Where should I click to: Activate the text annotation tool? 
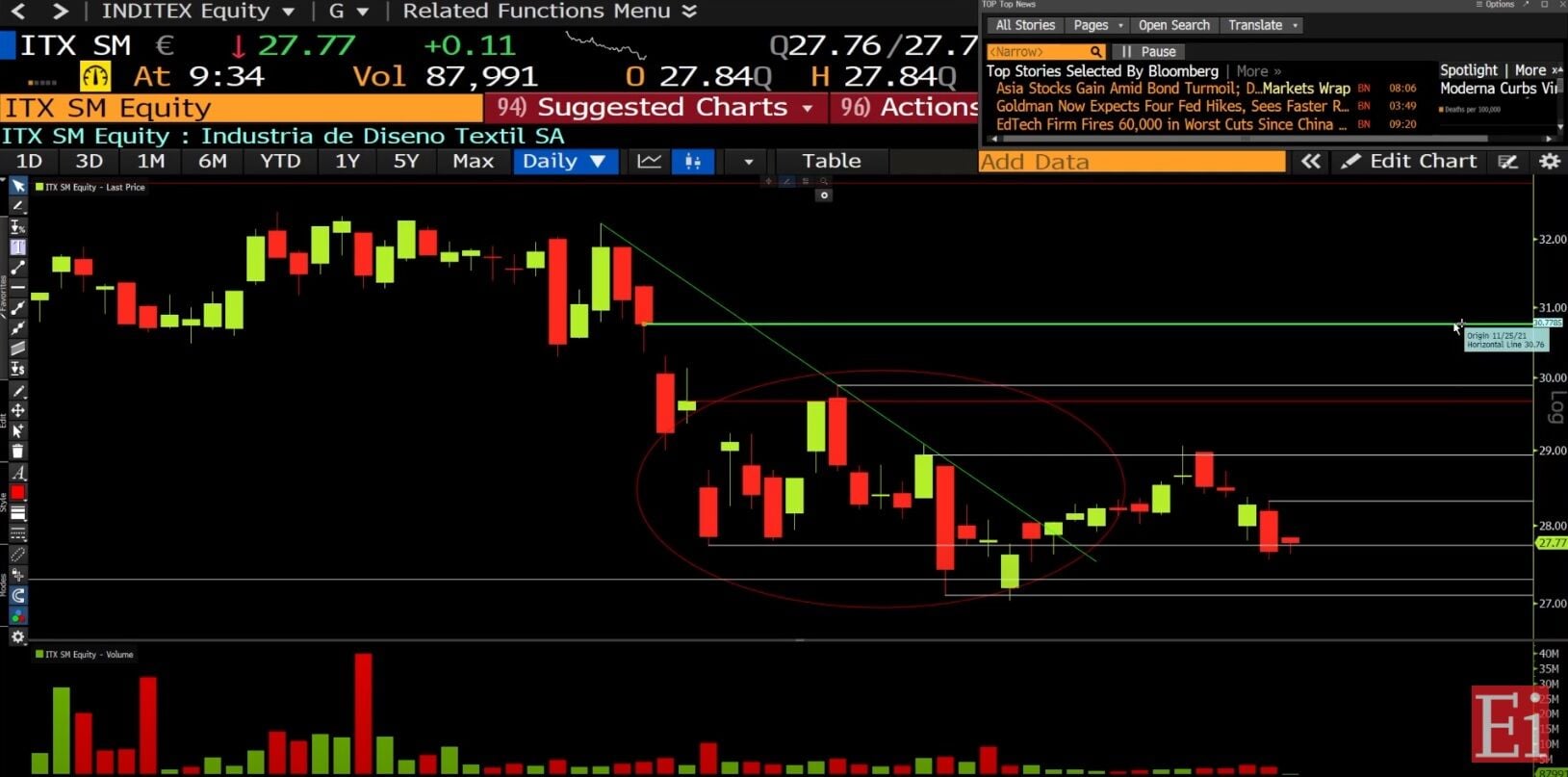pyautogui.click(x=17, y=247)
